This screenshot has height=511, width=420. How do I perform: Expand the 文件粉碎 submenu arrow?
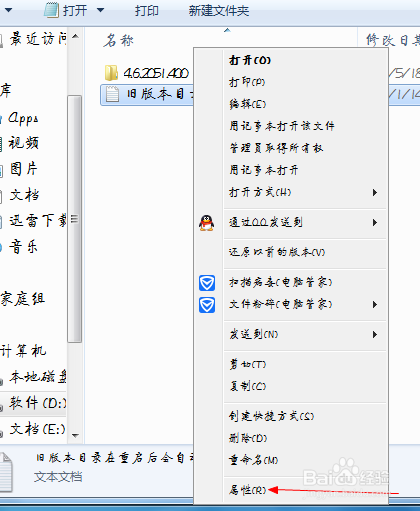pos(375,305)
